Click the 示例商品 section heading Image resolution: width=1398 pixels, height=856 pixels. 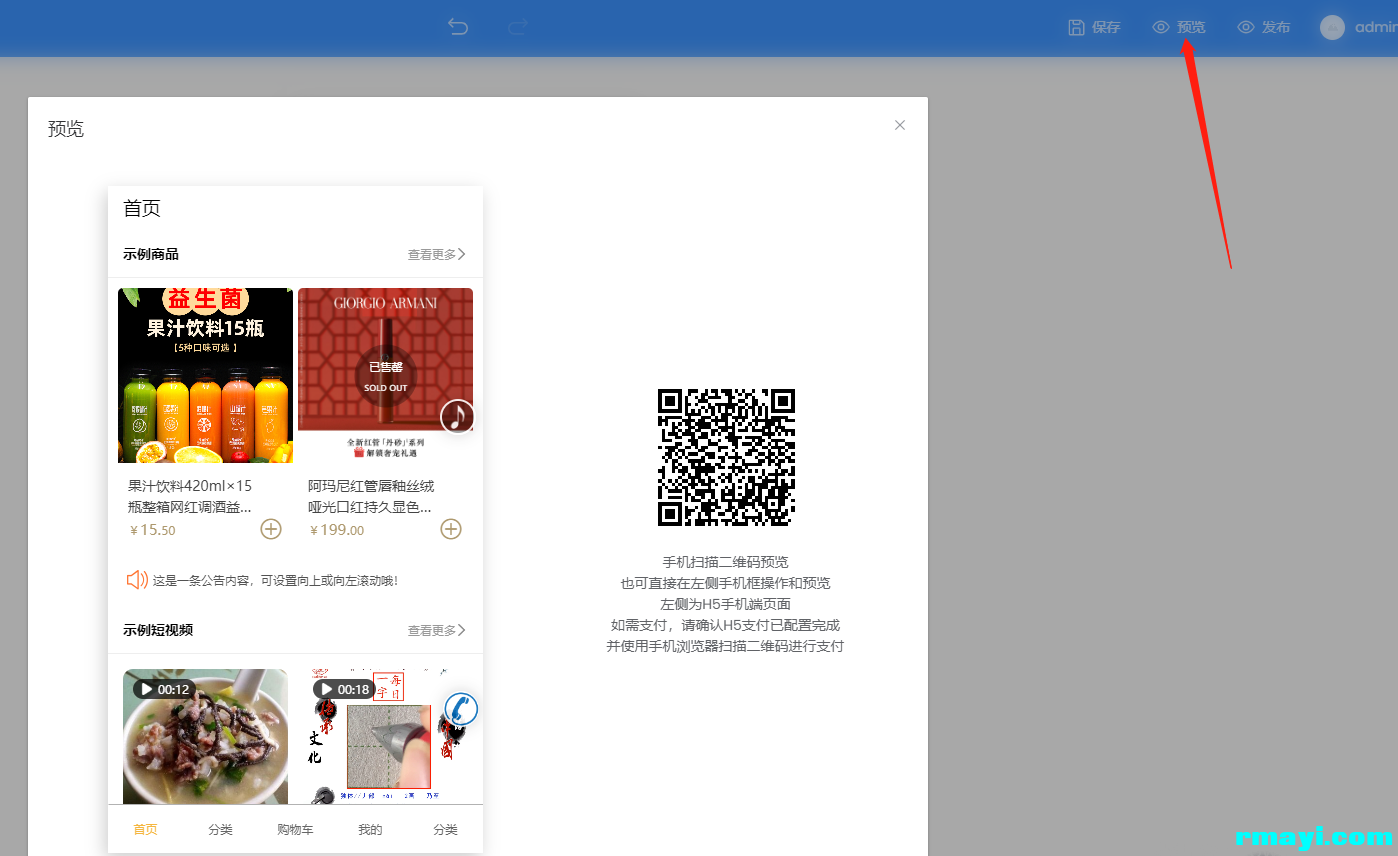coord(151,254)
